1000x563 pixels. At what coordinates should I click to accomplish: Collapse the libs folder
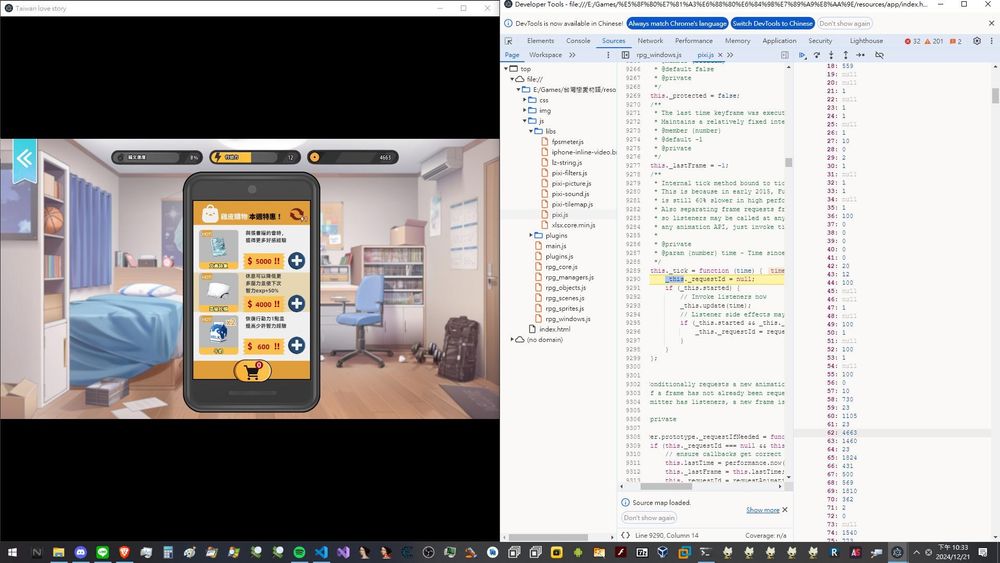tap(531, 131)
